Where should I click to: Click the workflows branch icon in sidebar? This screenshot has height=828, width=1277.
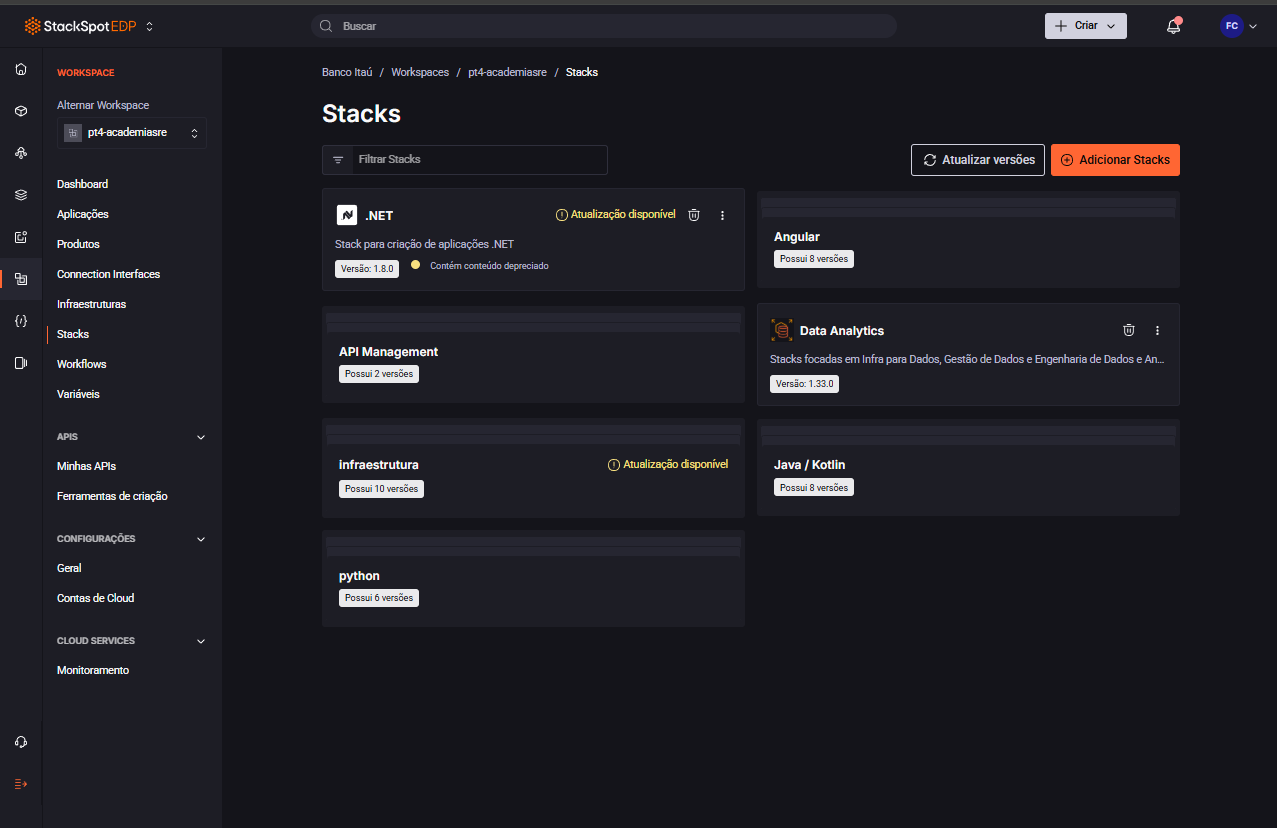20,152
